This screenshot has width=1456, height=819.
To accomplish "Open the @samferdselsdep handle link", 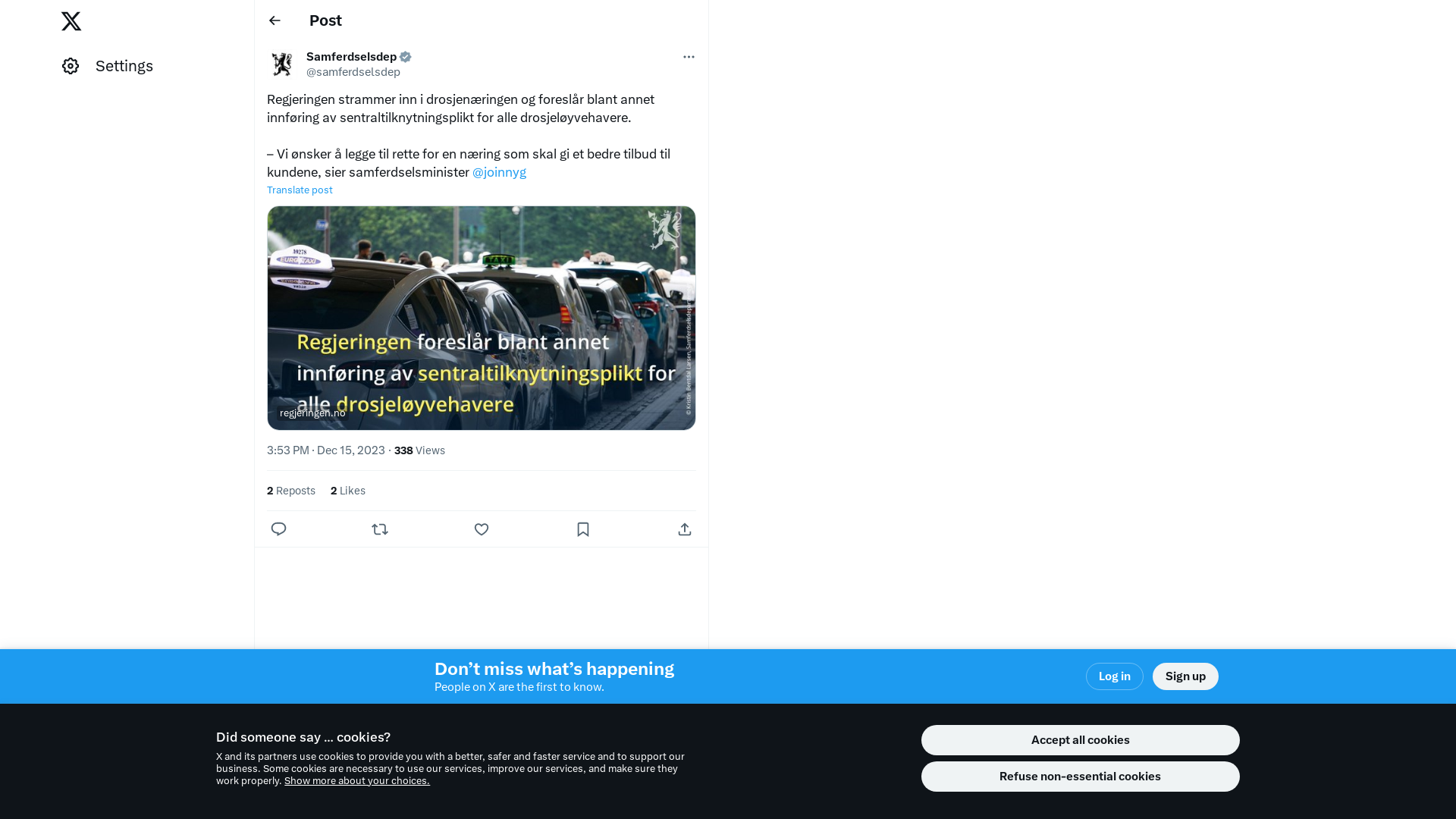I will pos(353,72).
